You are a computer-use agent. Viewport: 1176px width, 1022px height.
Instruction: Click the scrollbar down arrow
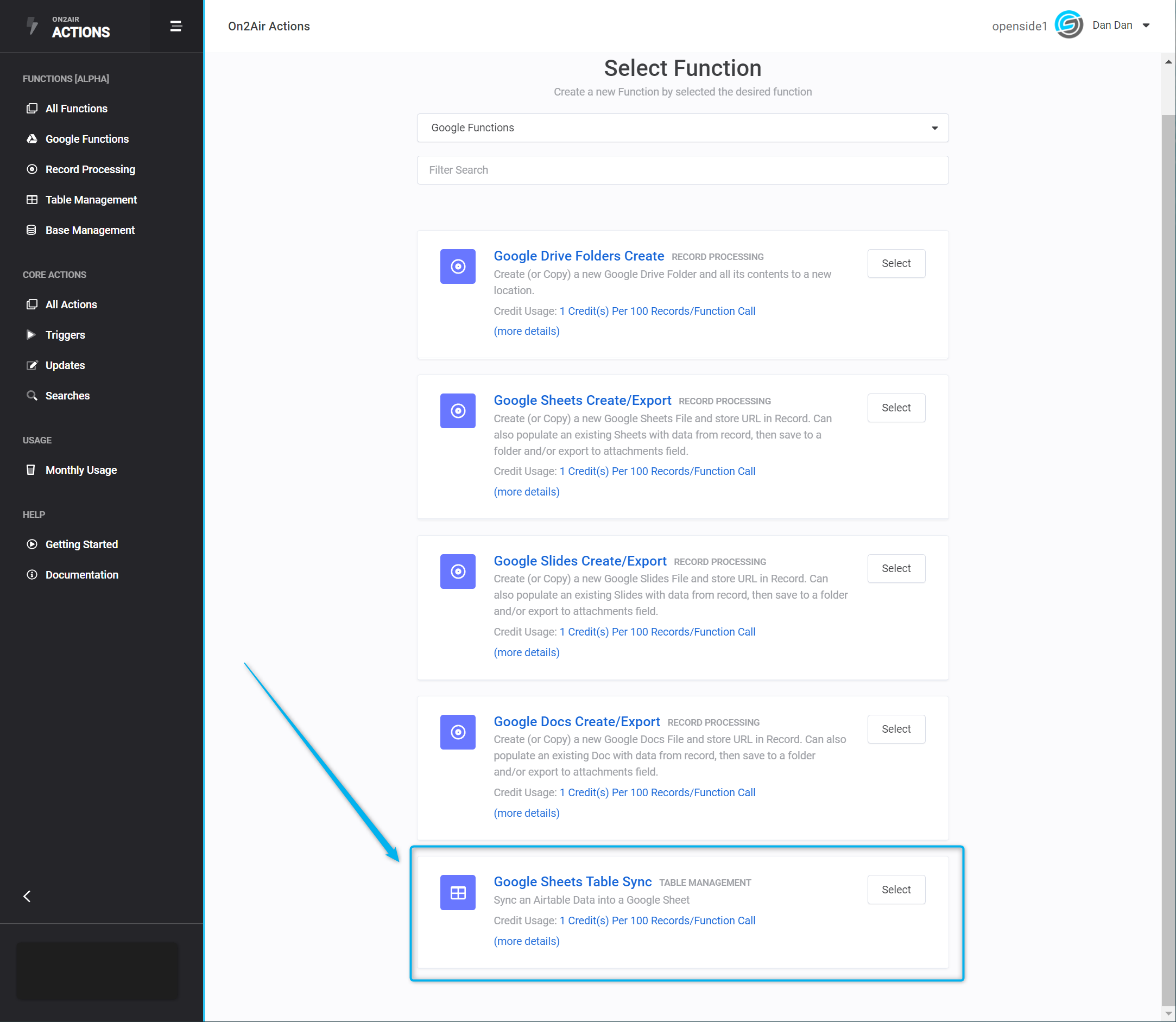[x=1168, y=1014]
